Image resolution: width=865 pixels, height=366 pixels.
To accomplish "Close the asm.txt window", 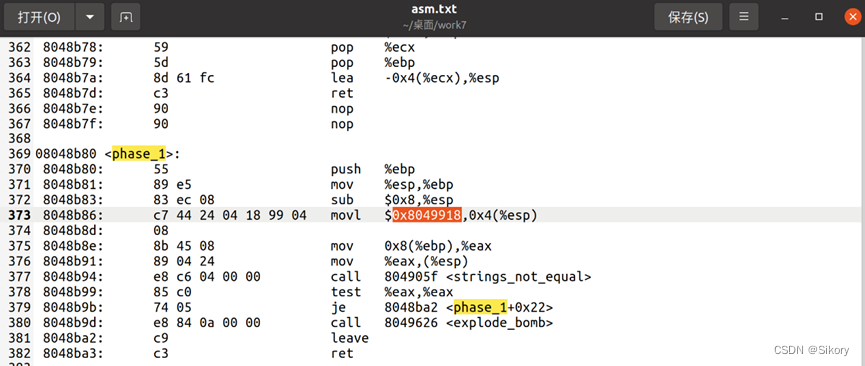I will (853, 17).
